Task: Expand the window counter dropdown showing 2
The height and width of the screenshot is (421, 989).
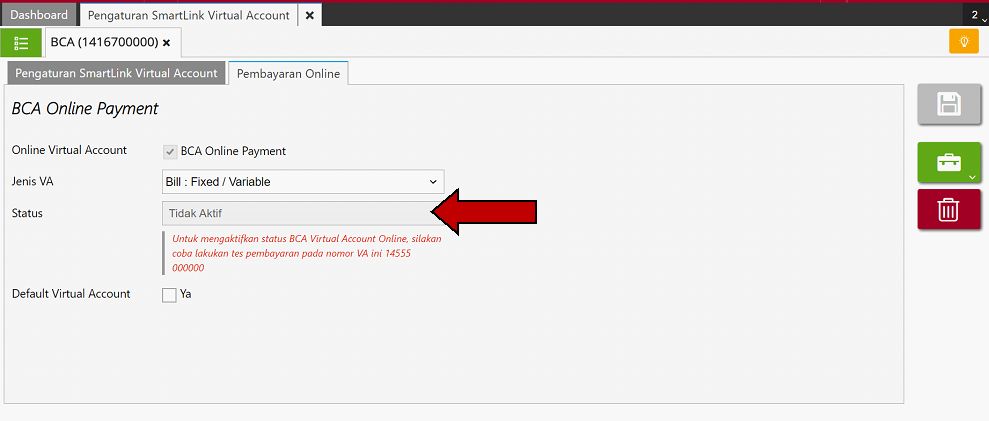Action: tap(975, 15)
